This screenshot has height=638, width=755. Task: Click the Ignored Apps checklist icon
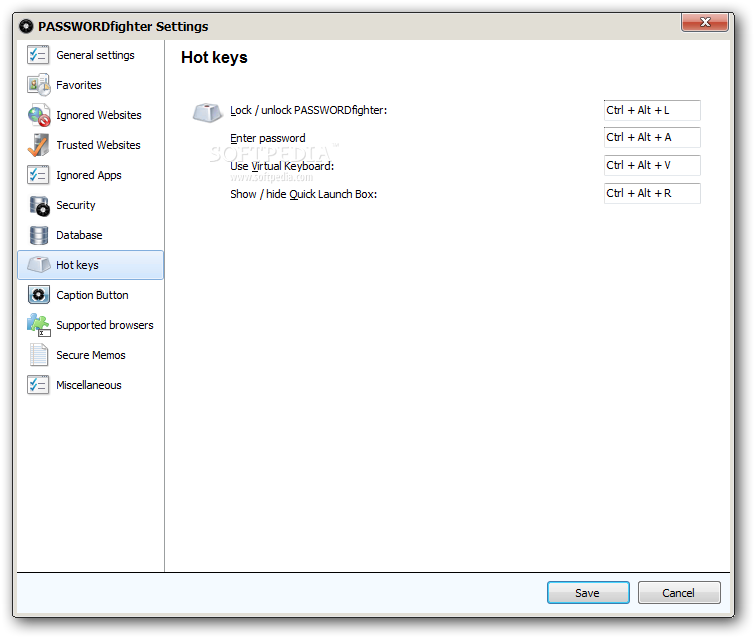click(38, 175)
